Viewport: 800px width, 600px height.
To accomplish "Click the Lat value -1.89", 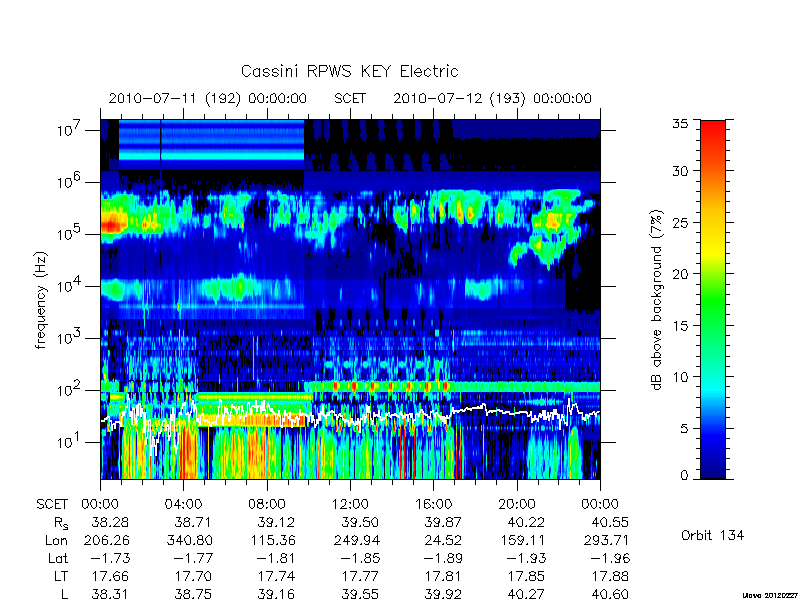I will point(443,559).
